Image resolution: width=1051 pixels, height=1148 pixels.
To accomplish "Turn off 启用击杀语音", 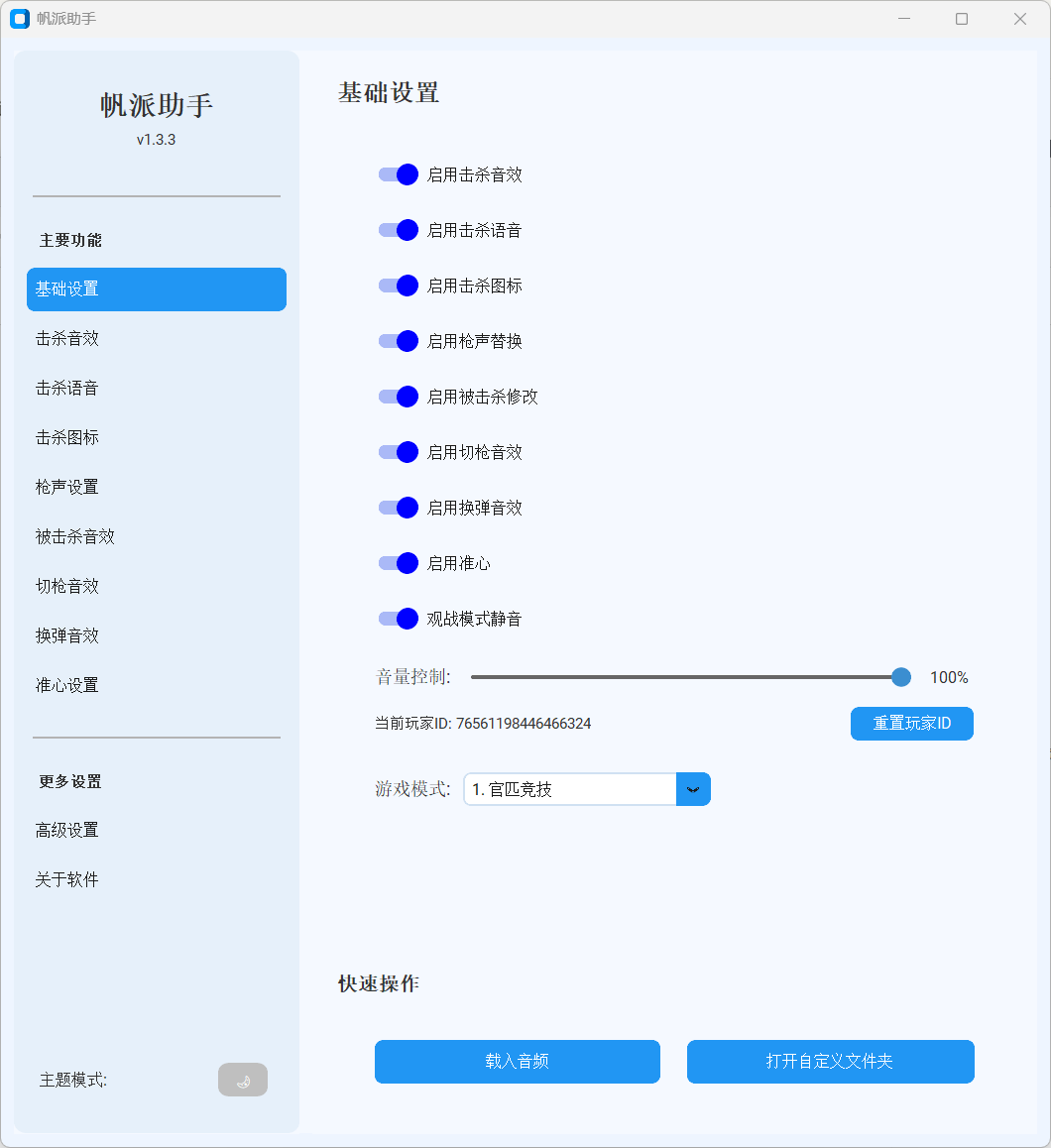I will coord(398,230).
